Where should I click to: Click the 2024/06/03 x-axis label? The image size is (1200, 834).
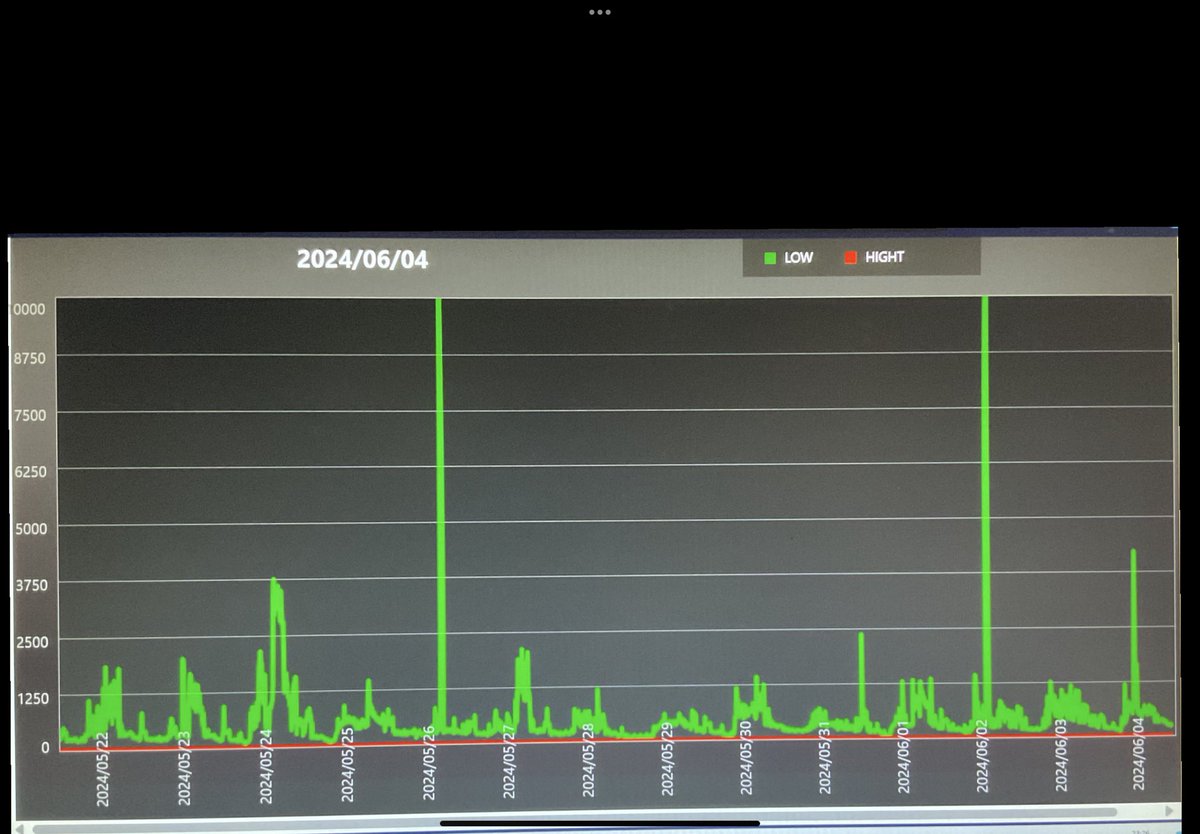click(1061, 753)
